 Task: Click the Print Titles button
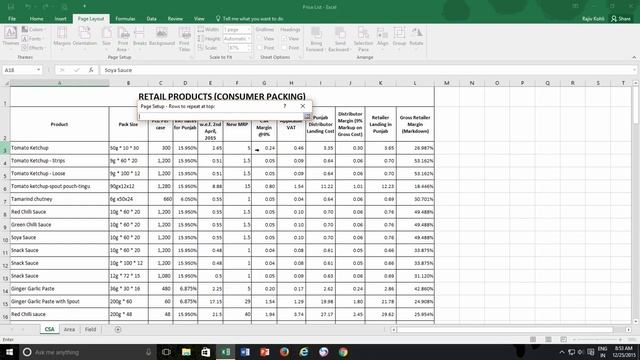(x=184, y=39)
